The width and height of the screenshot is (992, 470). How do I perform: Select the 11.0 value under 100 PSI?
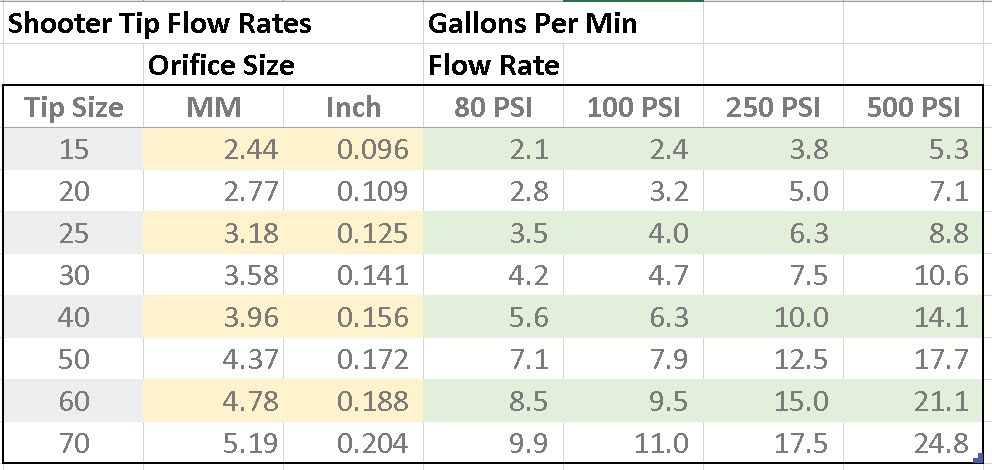pyautogui.click(x=633, y=441)
